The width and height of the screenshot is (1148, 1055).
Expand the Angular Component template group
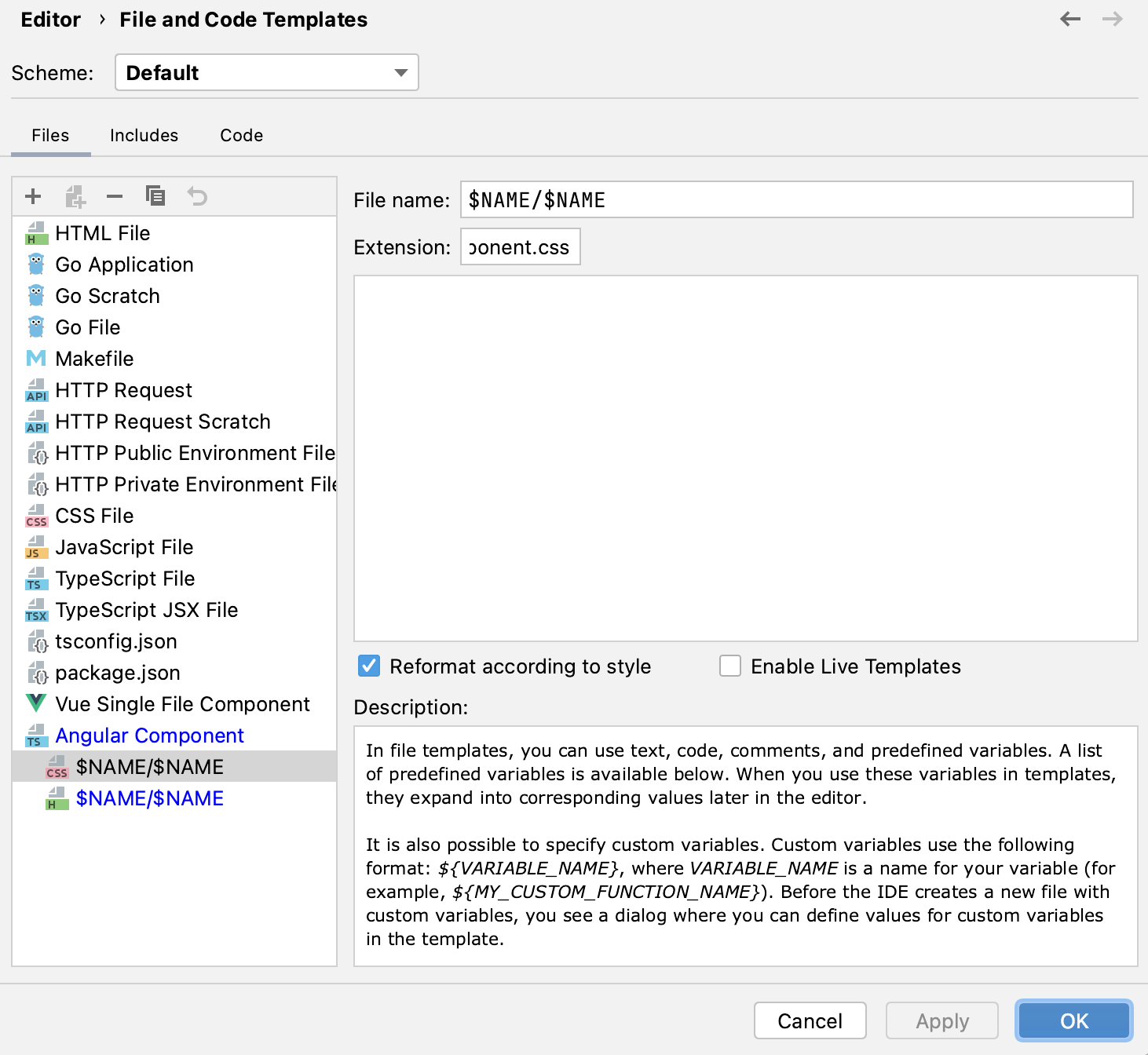[x=149, y=736]
